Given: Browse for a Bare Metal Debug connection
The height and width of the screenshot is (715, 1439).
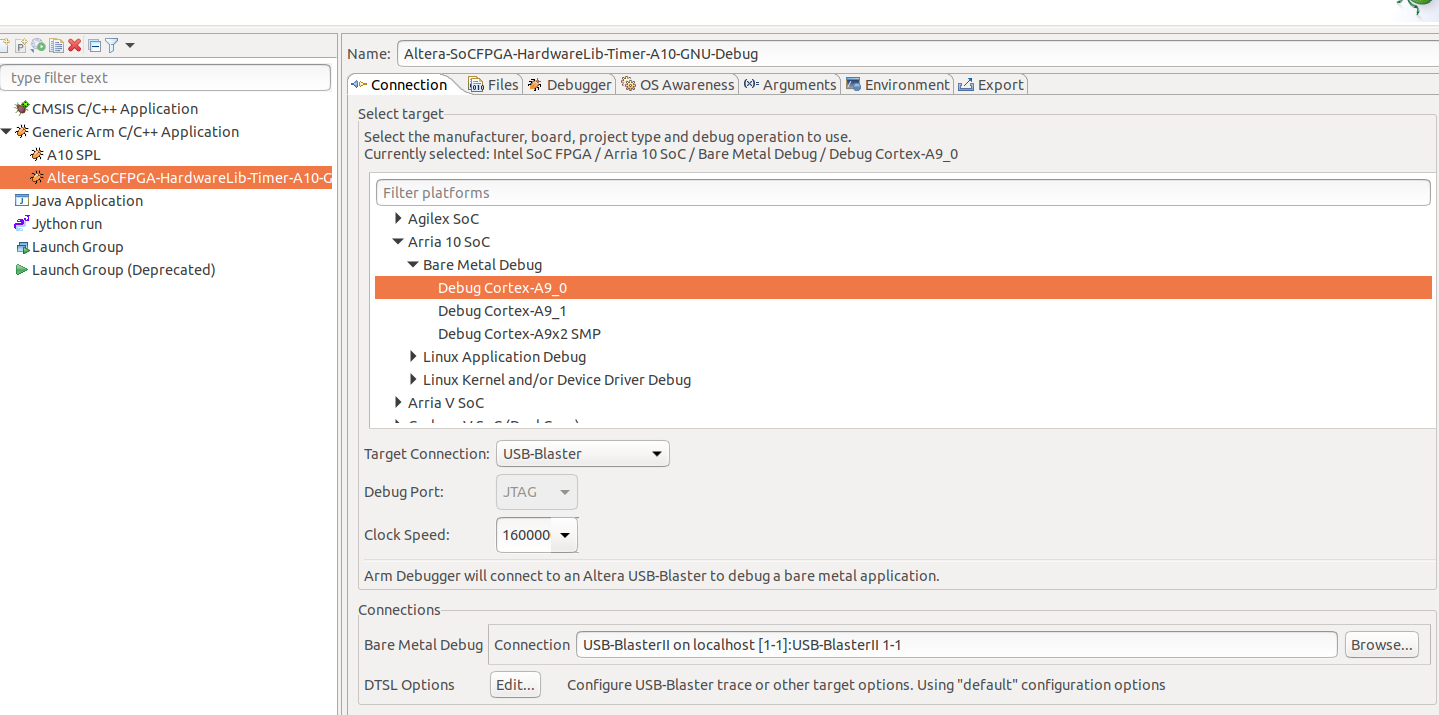Looking at the screenshot, I should point(1381,644).
